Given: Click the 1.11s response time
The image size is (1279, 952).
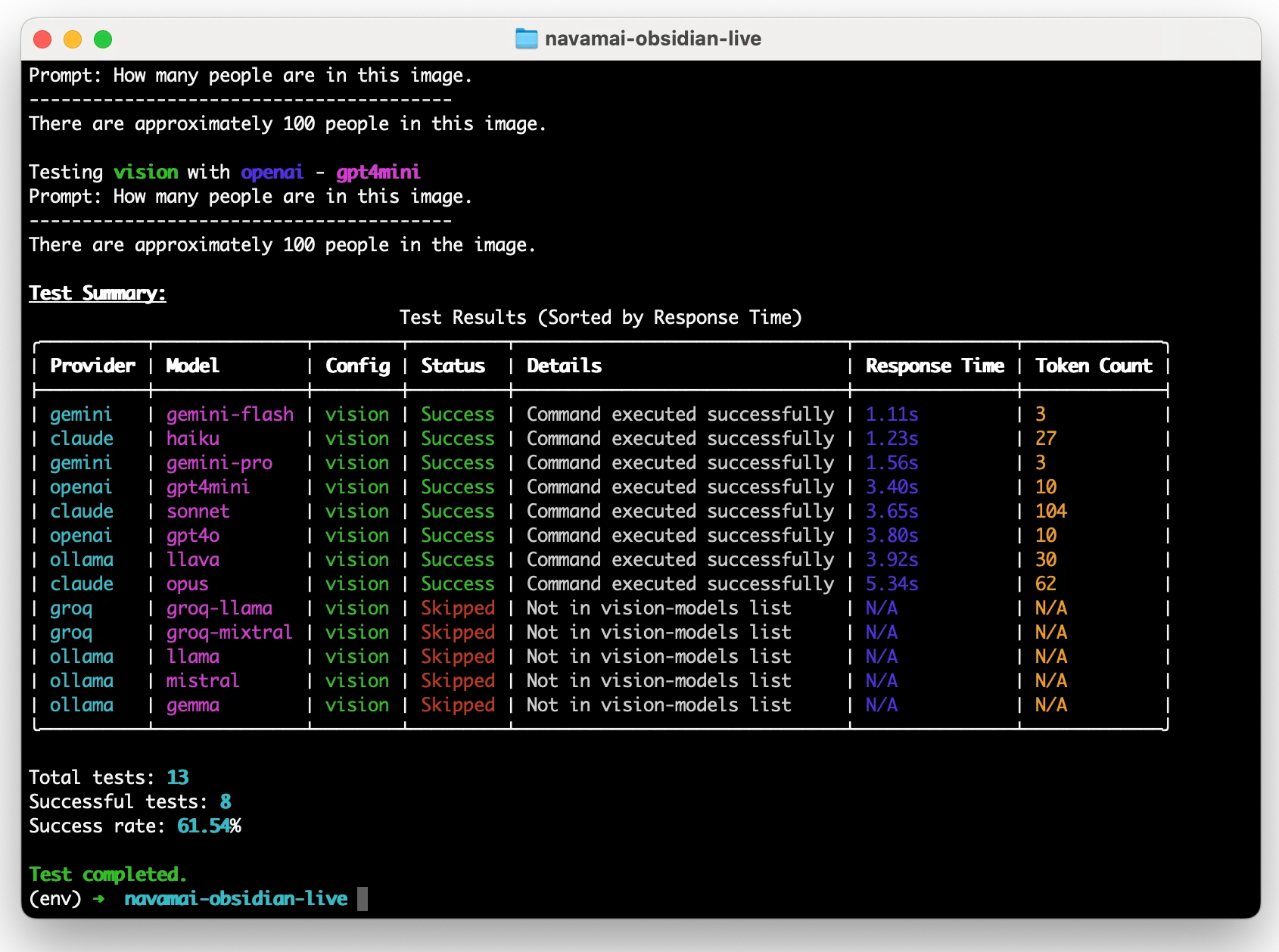Looking at the screenshot, I should (x=892, y=414).
